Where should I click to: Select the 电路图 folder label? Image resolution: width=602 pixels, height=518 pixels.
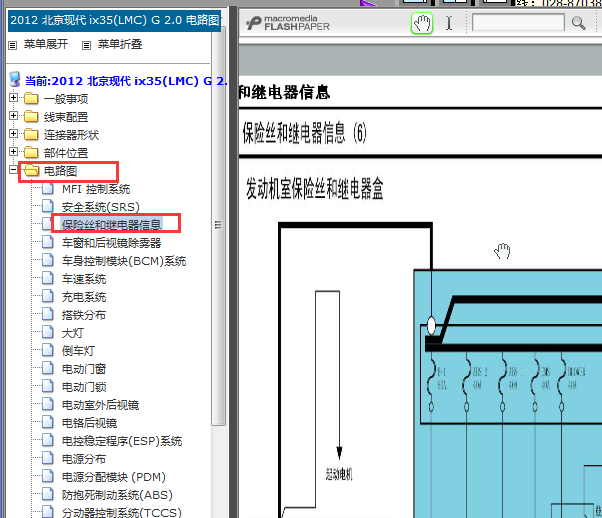click(x=61, y=171)
